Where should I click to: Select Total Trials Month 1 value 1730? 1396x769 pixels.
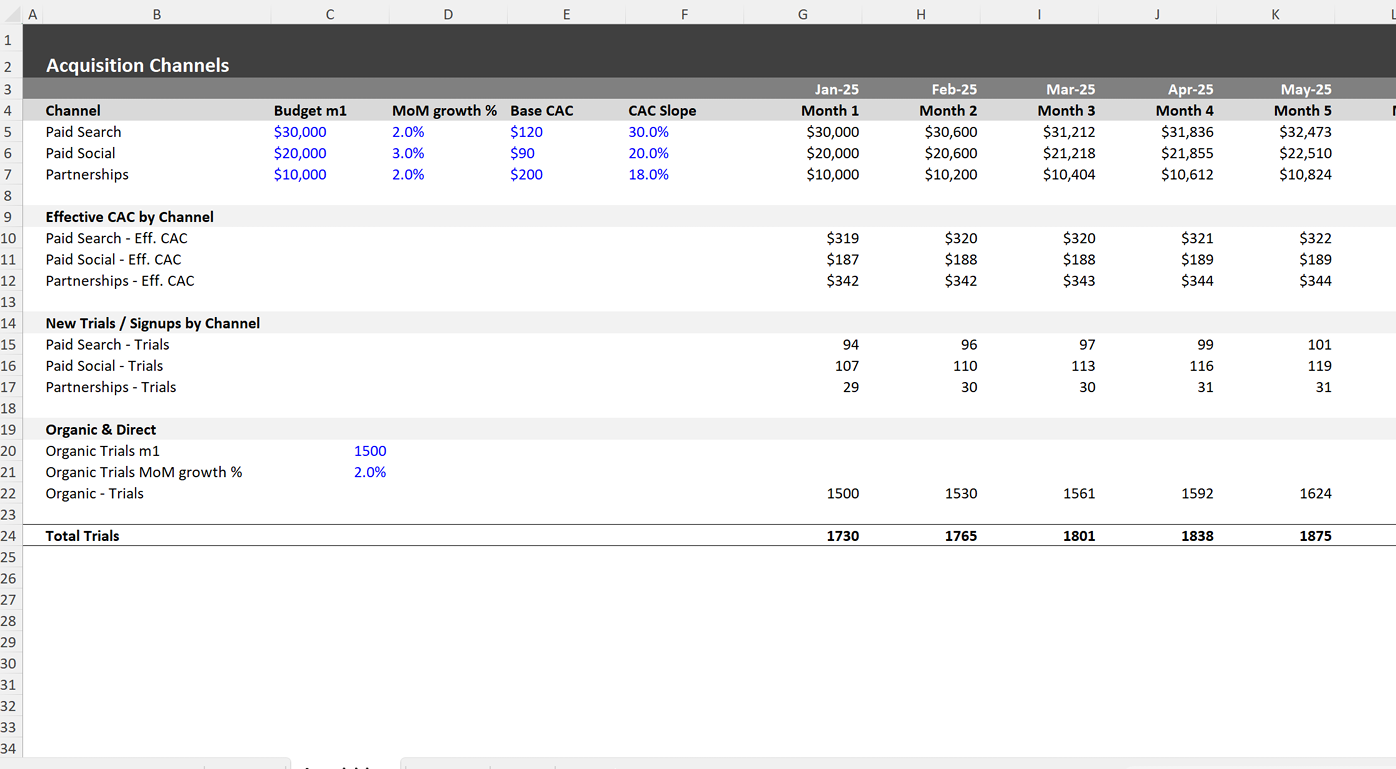click(843, 536)
